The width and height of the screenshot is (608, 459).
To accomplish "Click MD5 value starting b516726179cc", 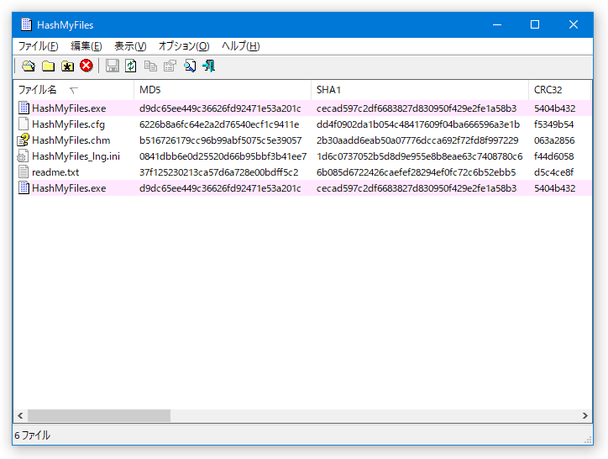I will pyautogui.click(x=220, y=140).
